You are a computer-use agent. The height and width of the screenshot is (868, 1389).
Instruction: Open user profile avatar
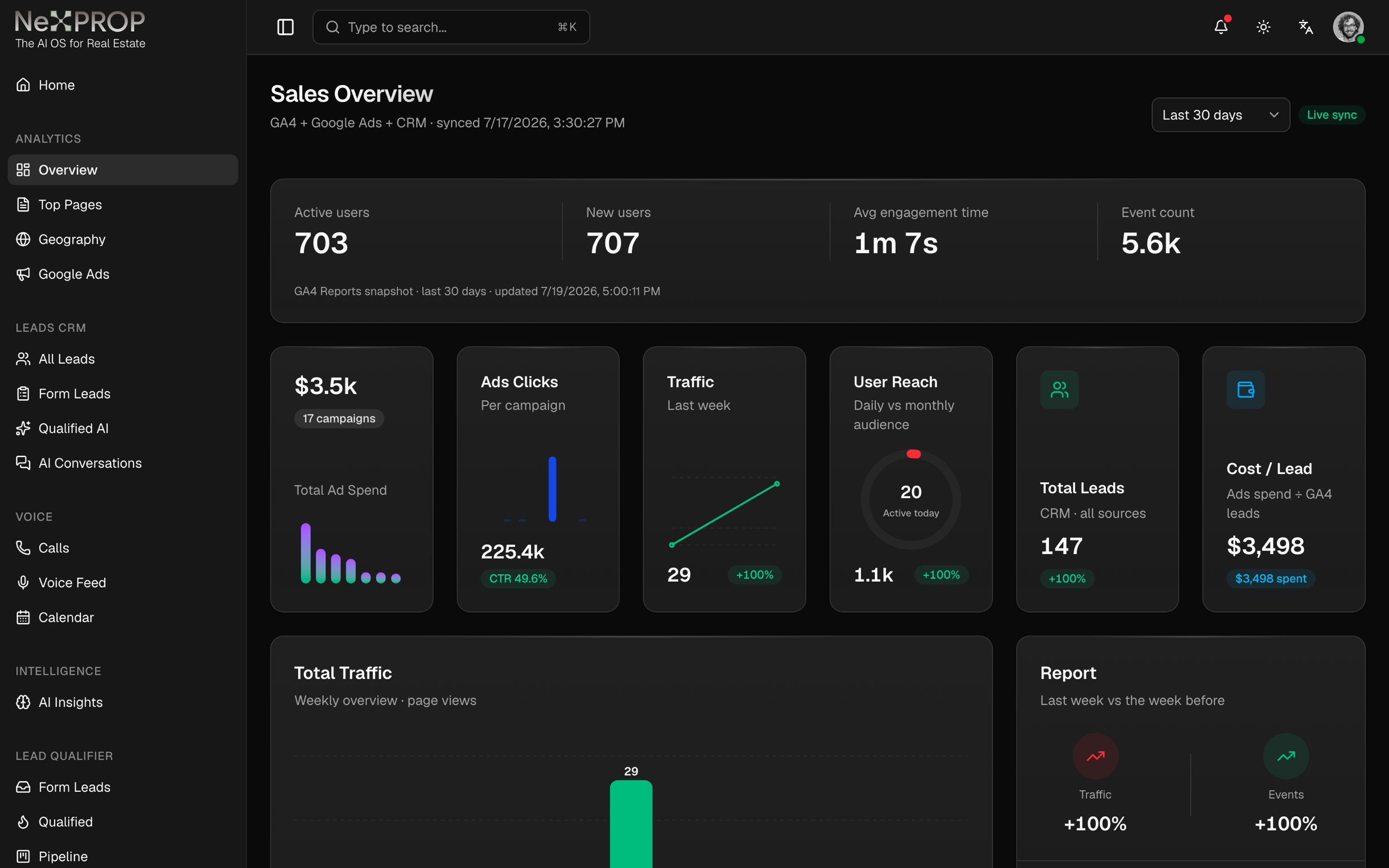(1348, 27)
